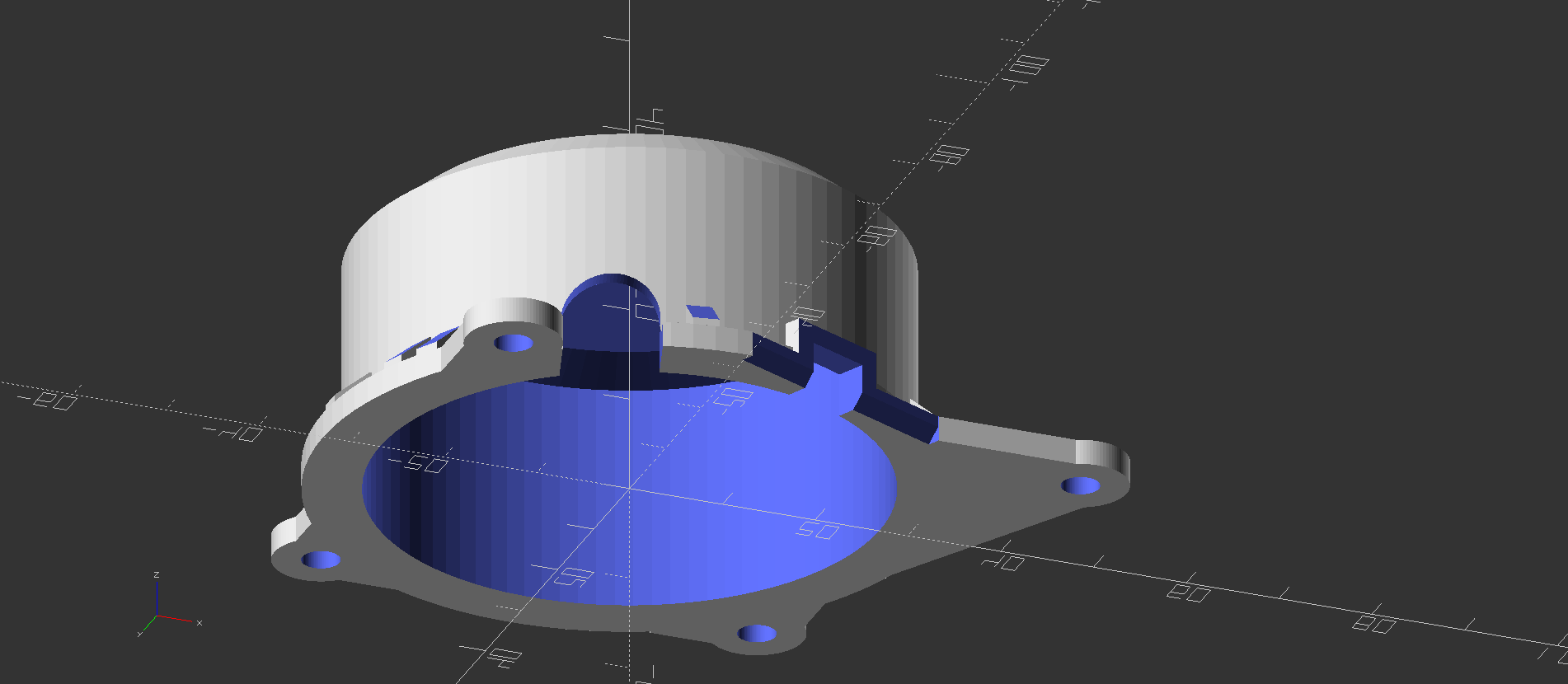Image resolution: width=1568 pixels, height=684 pixels.
Task: Click the small white post beside the cutout
Action: [x=793, y=335]
